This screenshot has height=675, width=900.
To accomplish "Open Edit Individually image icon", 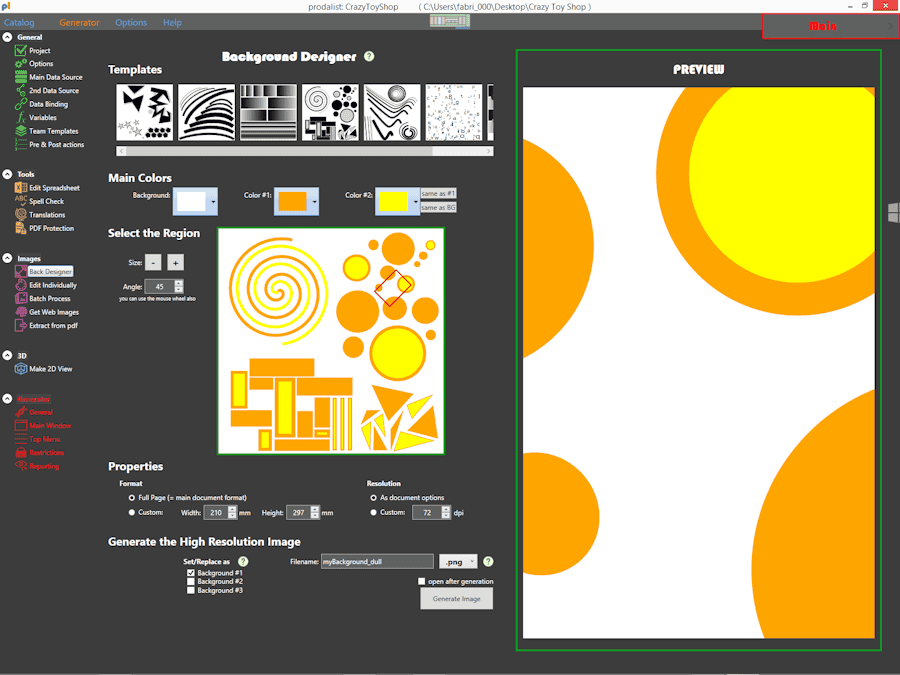I will click(21, 285).
